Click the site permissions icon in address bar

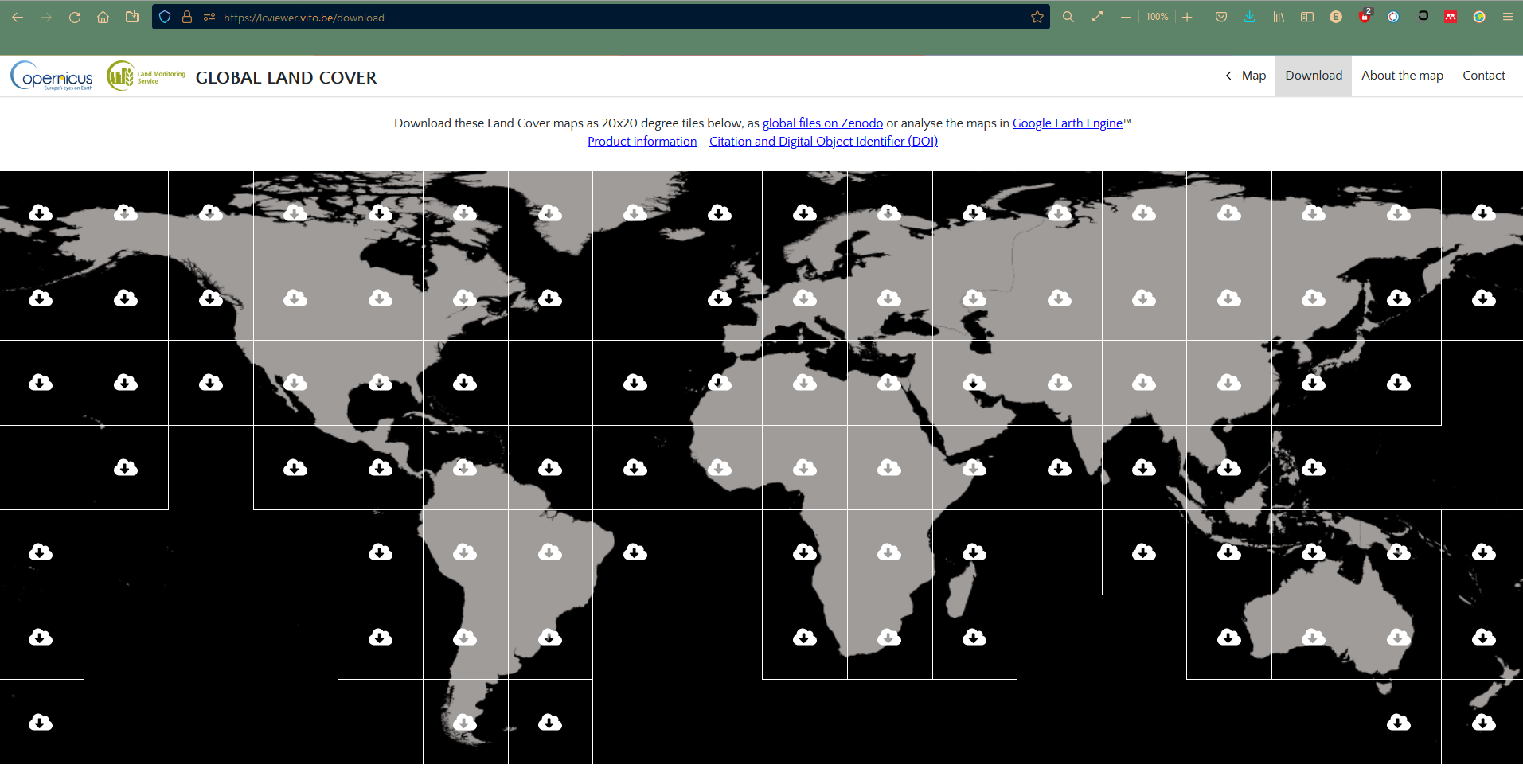point(209,17)
